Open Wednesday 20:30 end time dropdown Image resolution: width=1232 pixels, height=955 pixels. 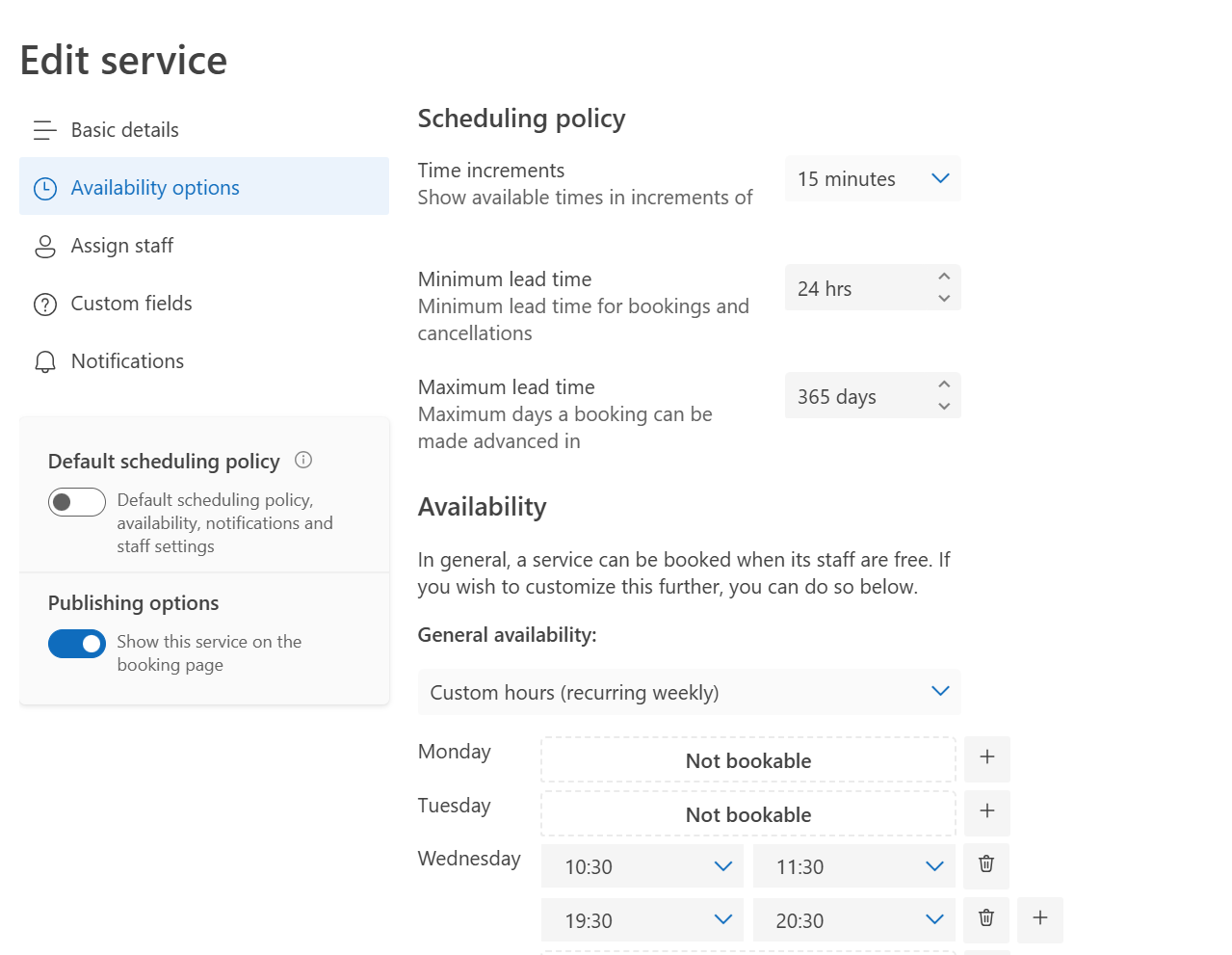pos(853,920)
